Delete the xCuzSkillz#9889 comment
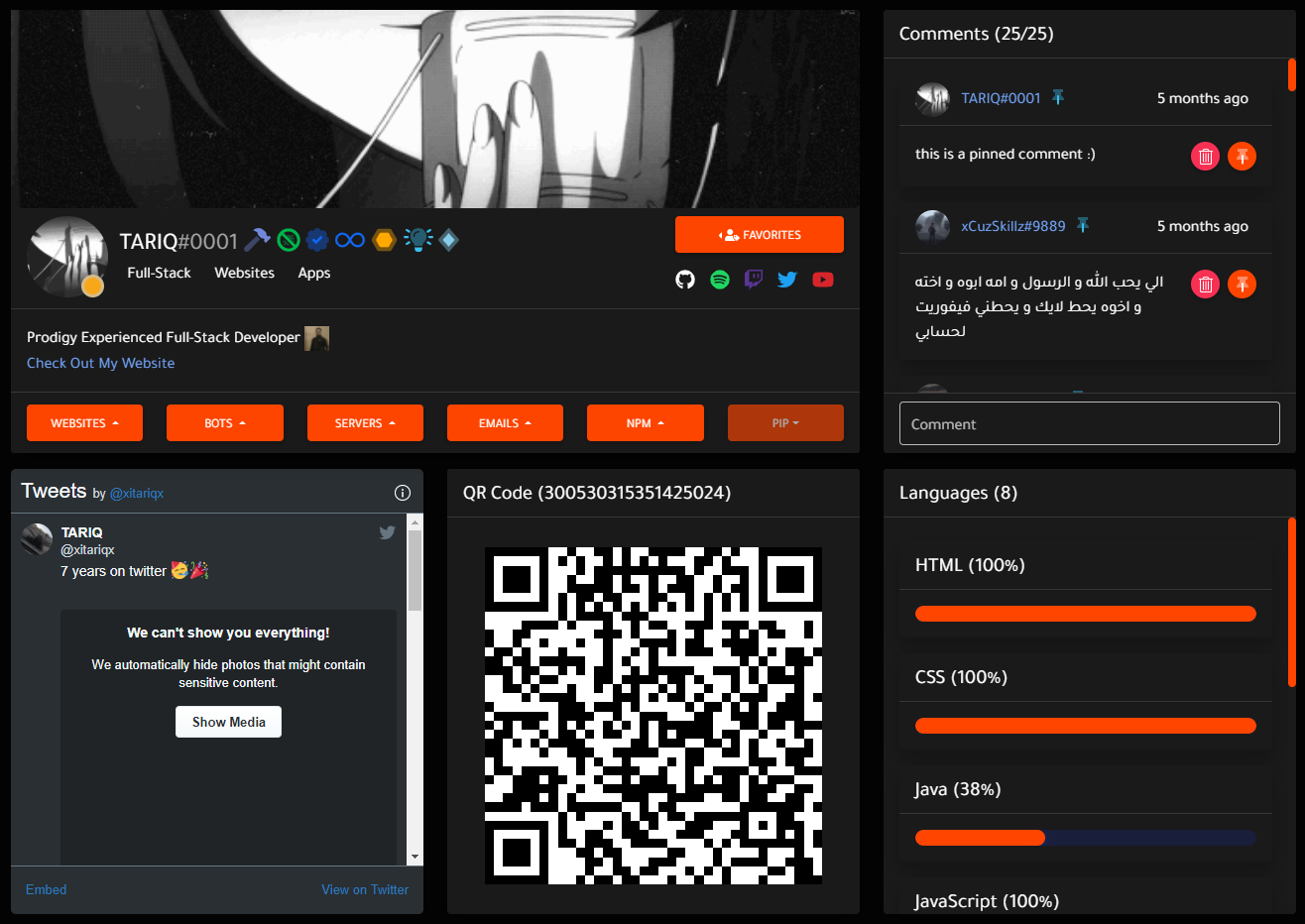The width and height of the screenshot is (1305, 924). 1205,285
